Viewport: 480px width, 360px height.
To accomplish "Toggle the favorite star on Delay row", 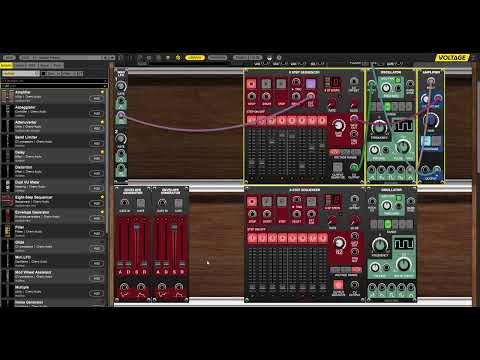I will [x=102, y=152].
